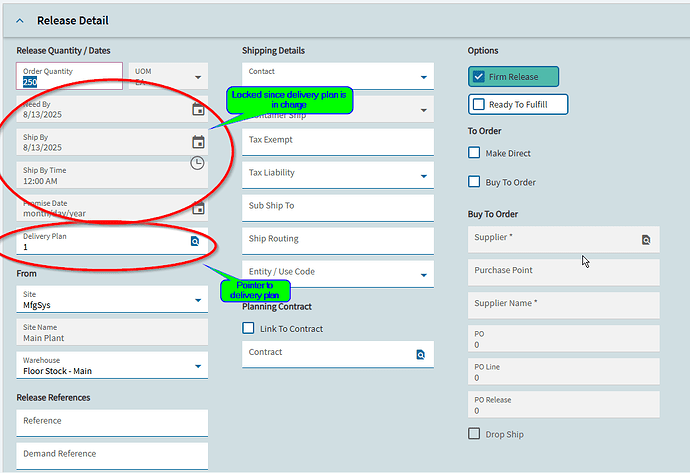690x473 pixels.
Task: Tick the Link To Contract checkbox
Action: coord(248,328)
